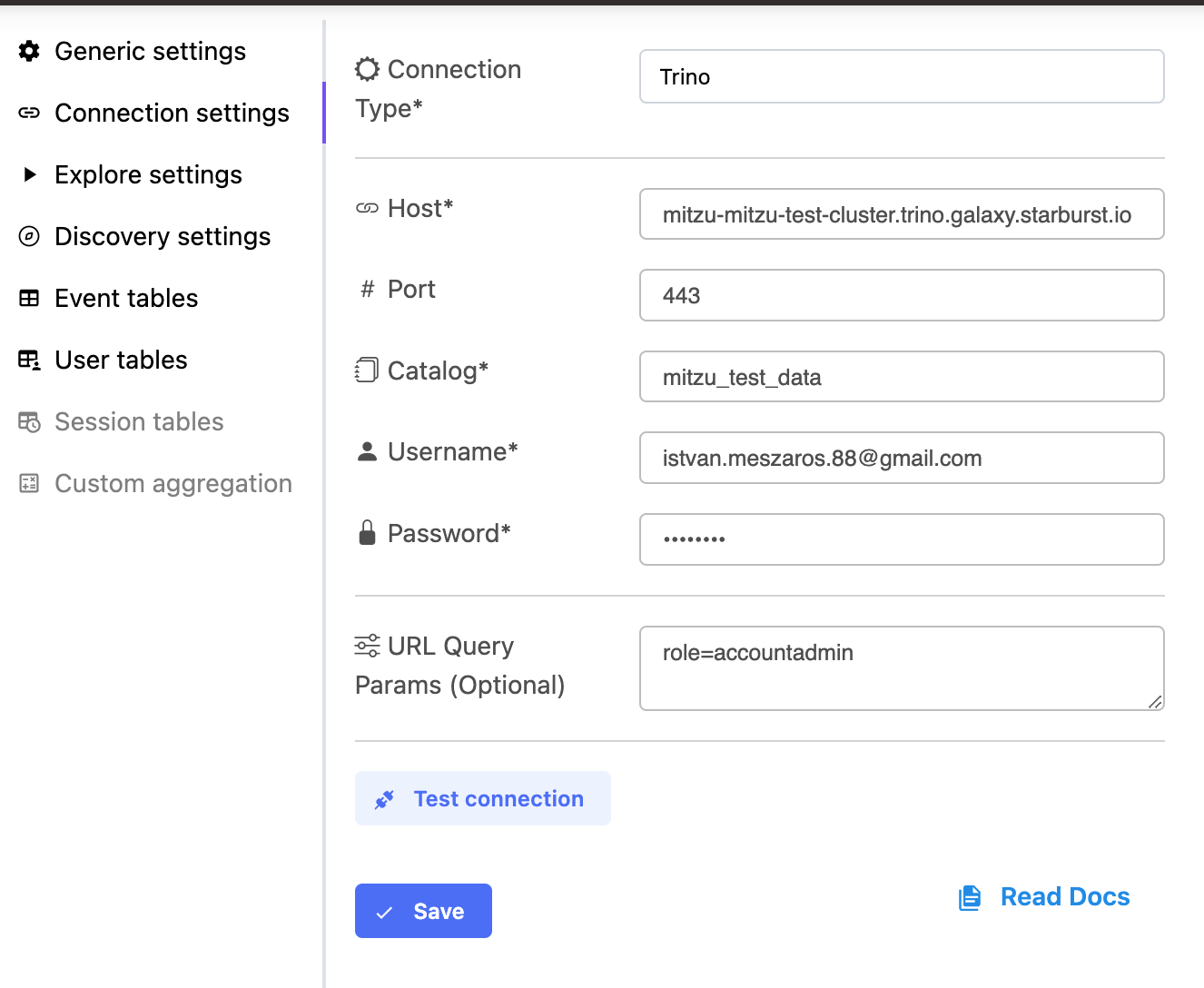Focus the Host input field

pos(901,214)
